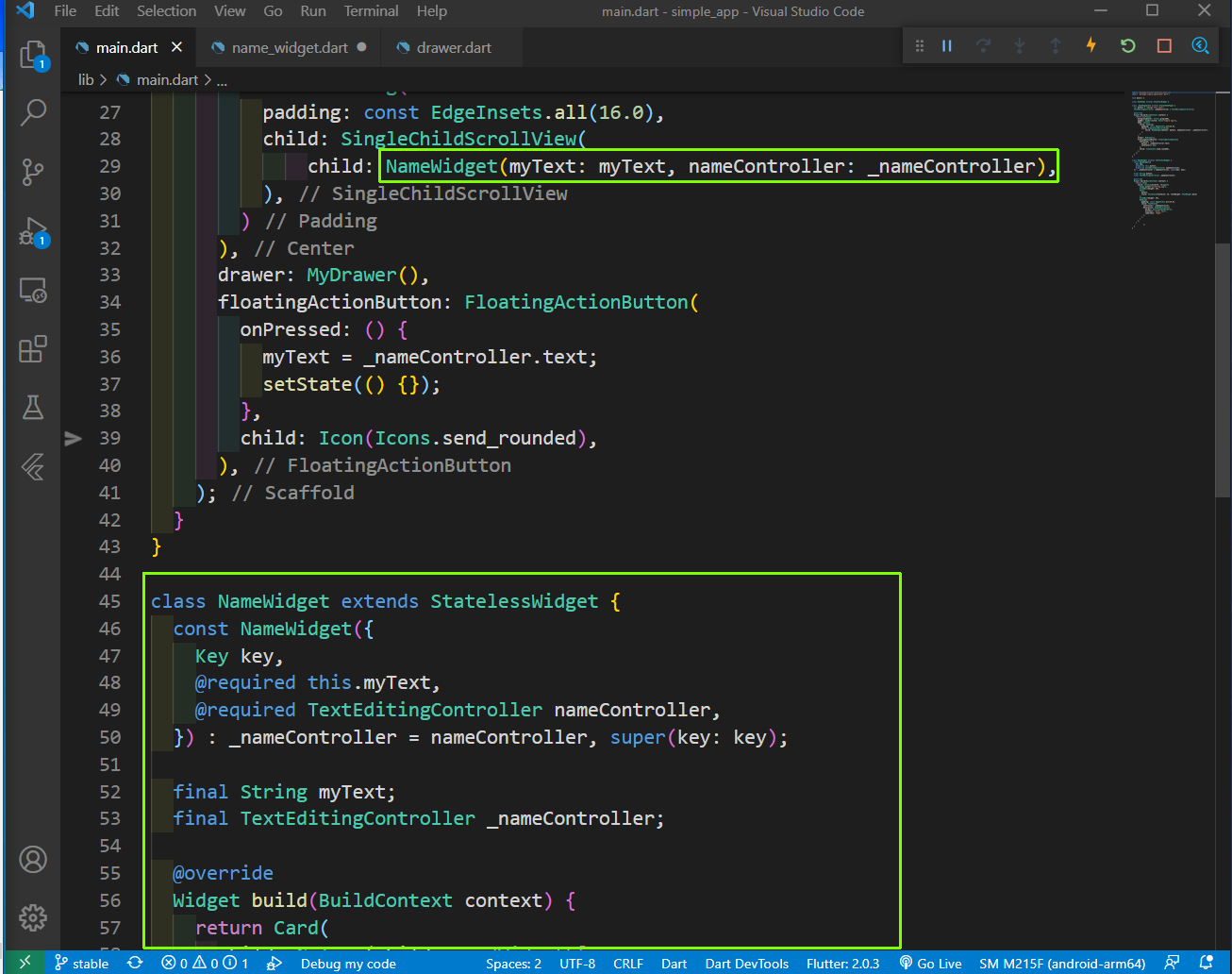The width and height of the screenshot is (1232, 974).
Task: Click the debug Step Into button
Action: click(1020, 45)
